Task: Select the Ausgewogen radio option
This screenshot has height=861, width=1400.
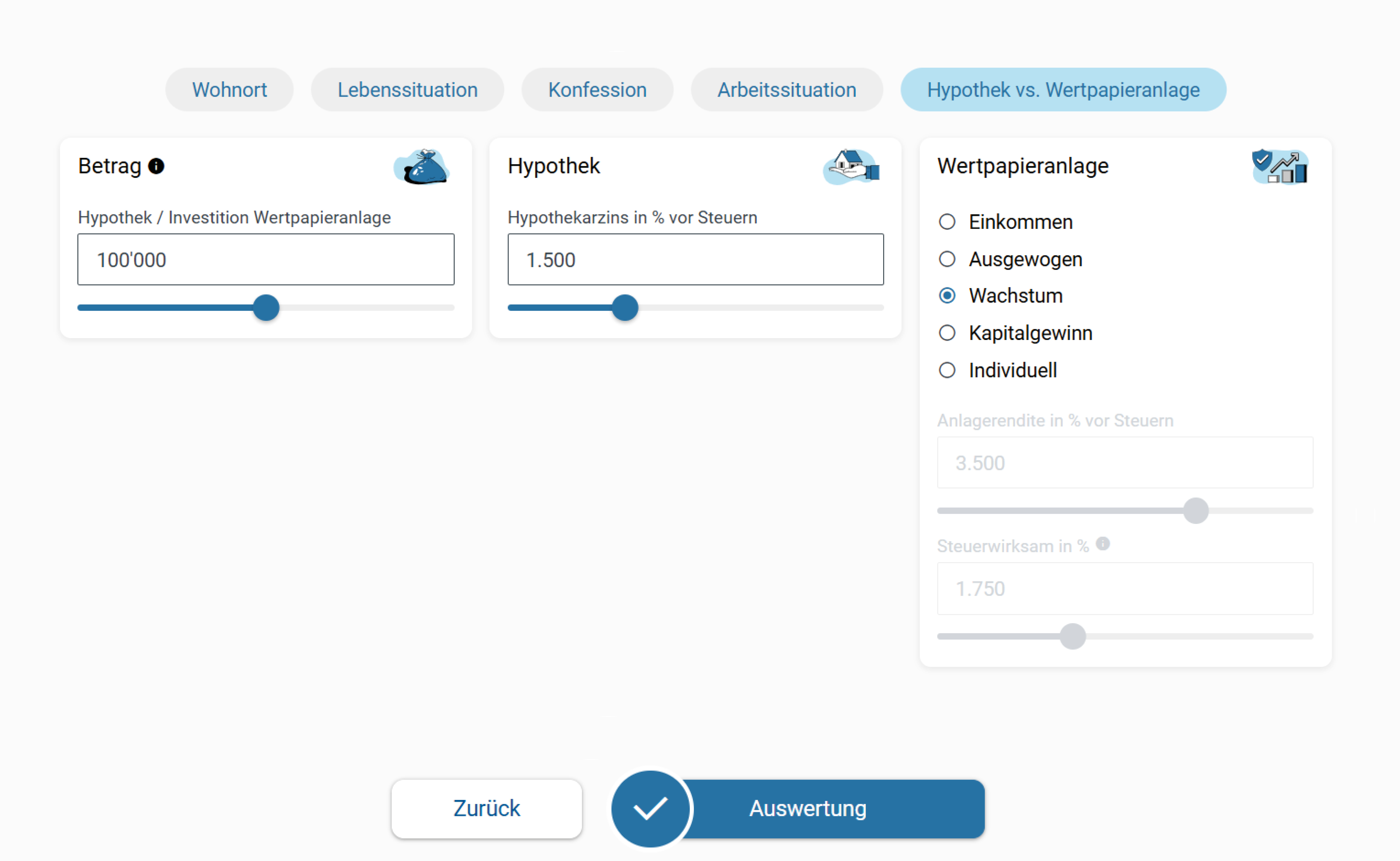Action: click(947, 259)
